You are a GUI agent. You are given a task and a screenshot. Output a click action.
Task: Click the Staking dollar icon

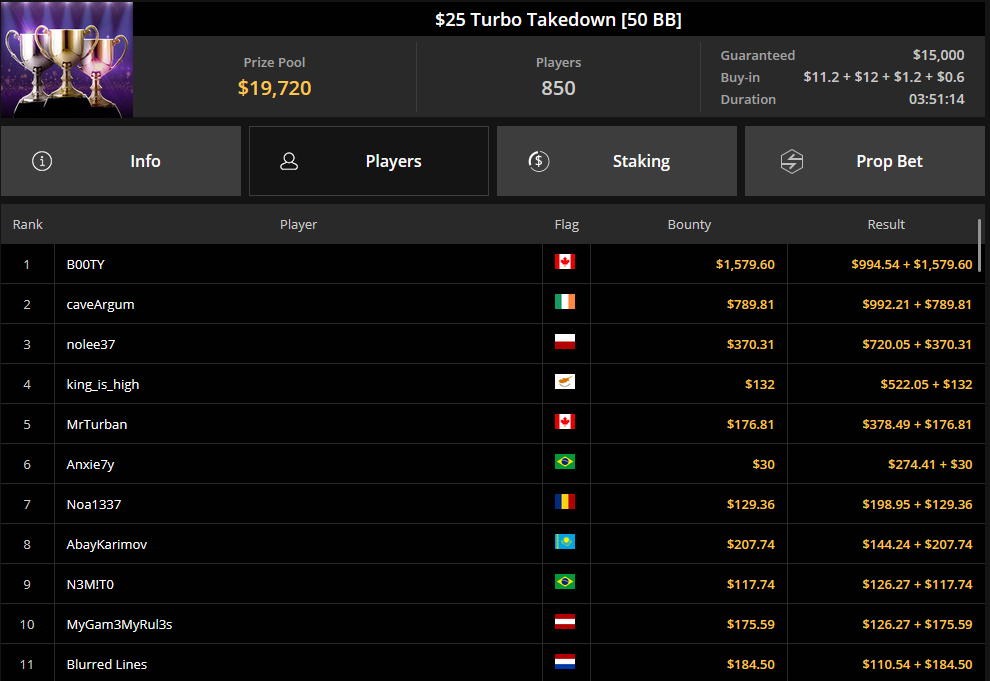539,161
